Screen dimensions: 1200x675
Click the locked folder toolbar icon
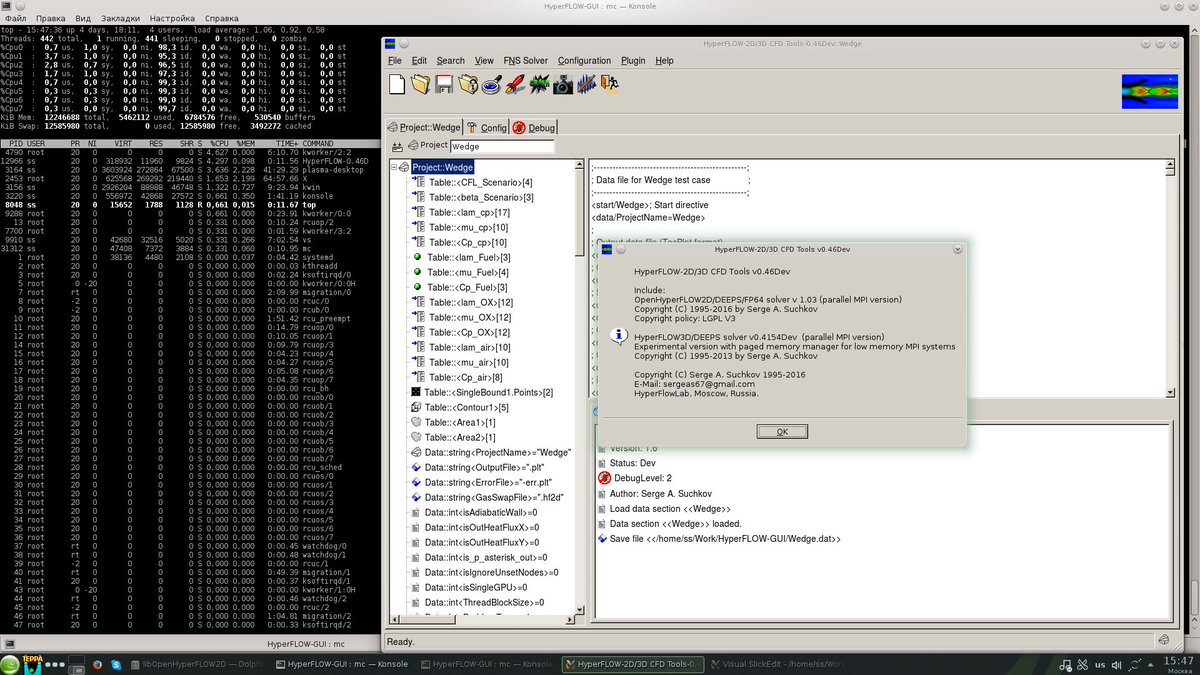click(x=468, y=84)
